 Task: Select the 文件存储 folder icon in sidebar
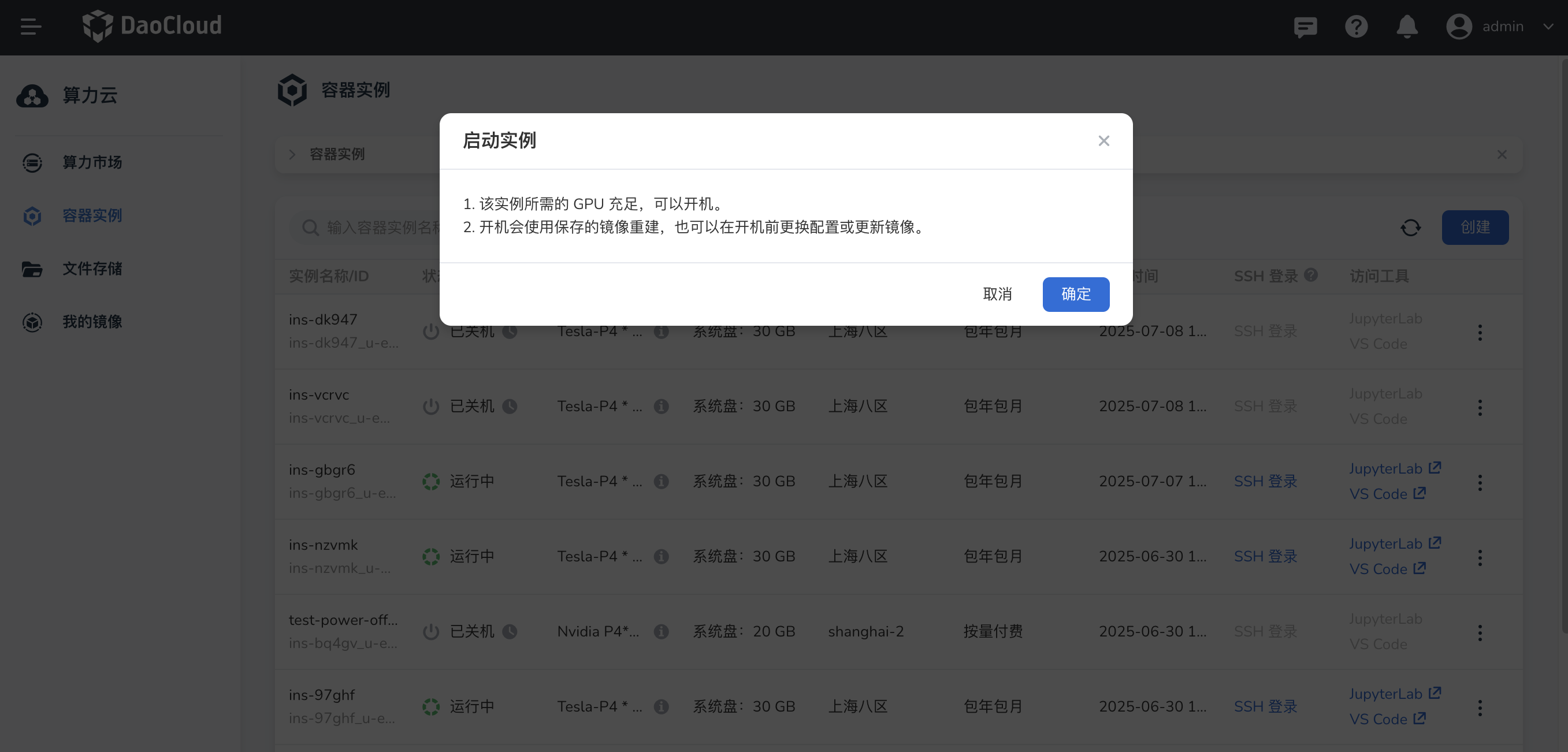pos(32,269)
